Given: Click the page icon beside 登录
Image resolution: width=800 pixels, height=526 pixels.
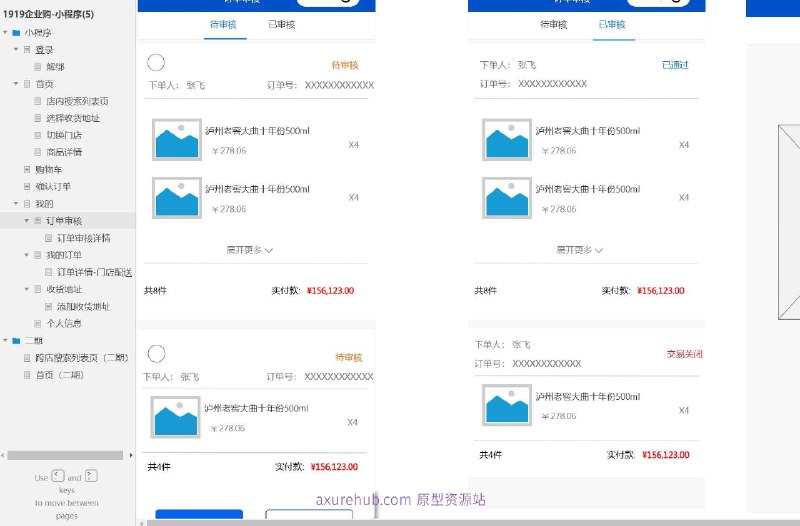Looking at the screenshot, I should point(27,49).
